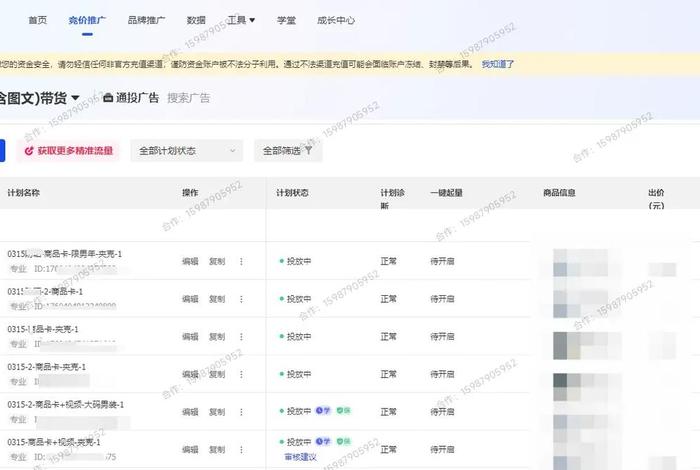Click 编辑 for 0315-商品卡+视频-夹克-1 plan
The width and height of the screenshot is (700, 470).
[190, 449]
